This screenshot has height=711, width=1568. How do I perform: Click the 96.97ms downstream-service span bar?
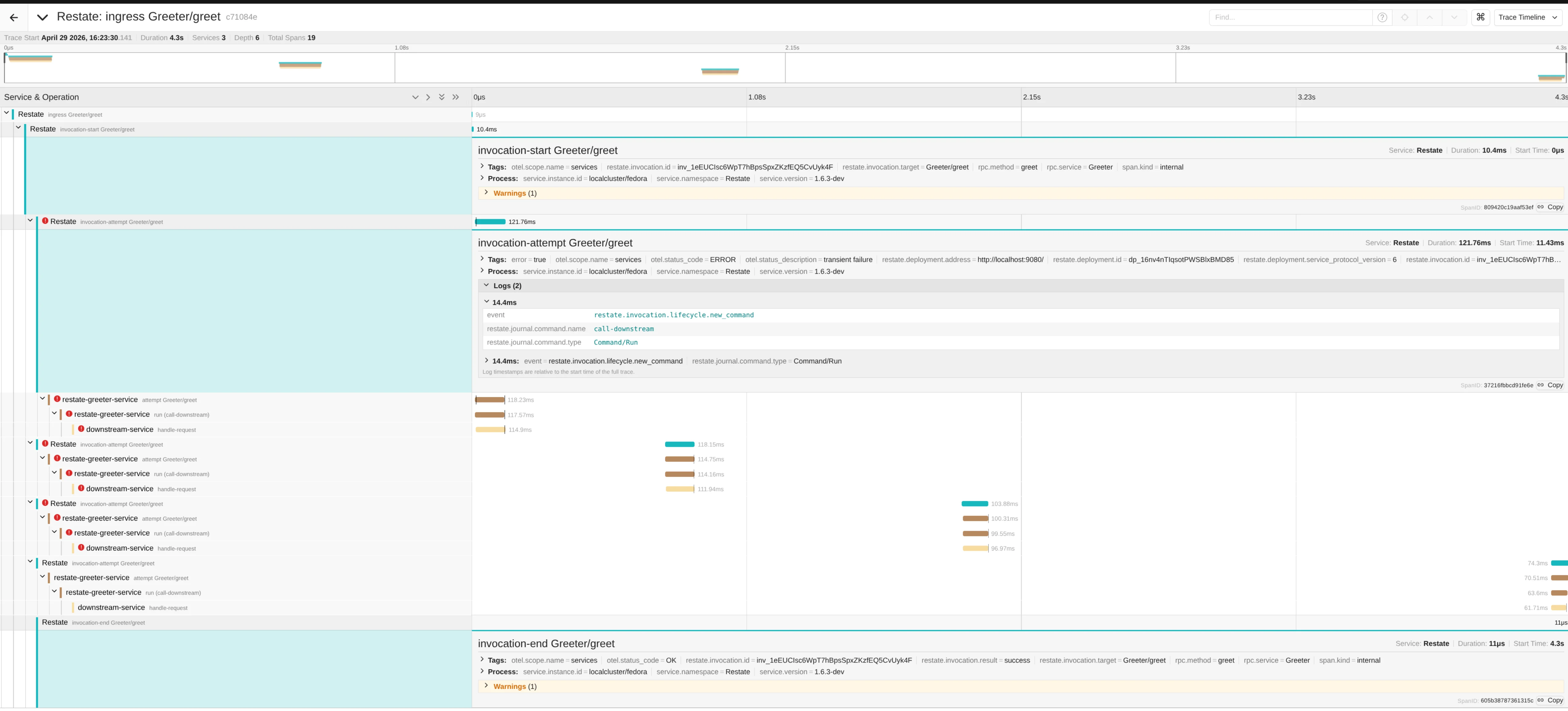(x=975, y=548)
